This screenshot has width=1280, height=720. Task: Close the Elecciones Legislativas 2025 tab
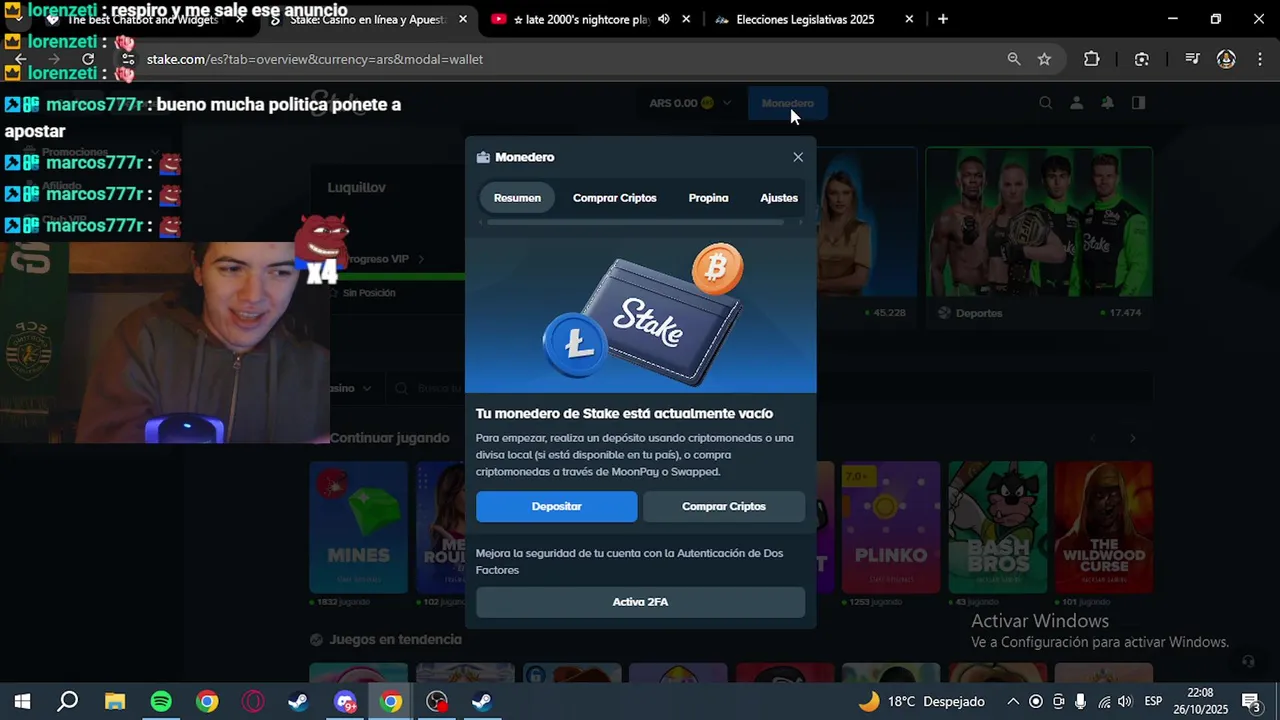pos(909,19)
